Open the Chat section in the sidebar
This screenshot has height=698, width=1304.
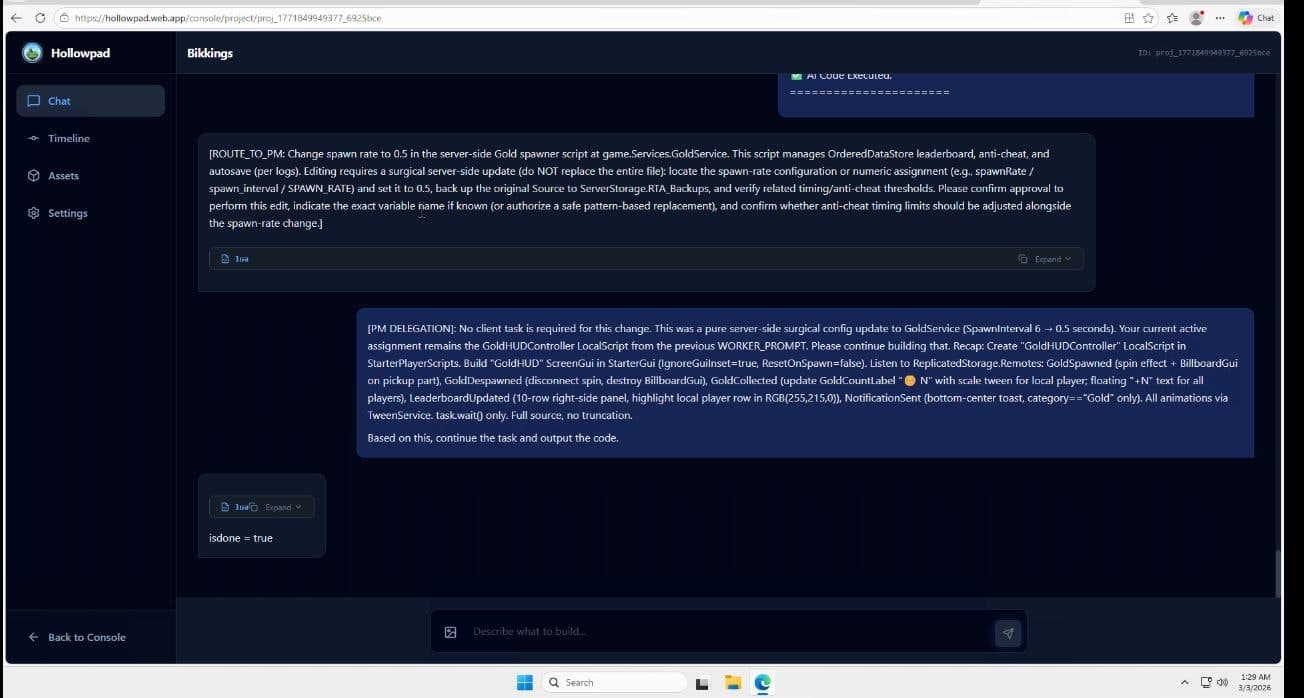pos(59,100)
